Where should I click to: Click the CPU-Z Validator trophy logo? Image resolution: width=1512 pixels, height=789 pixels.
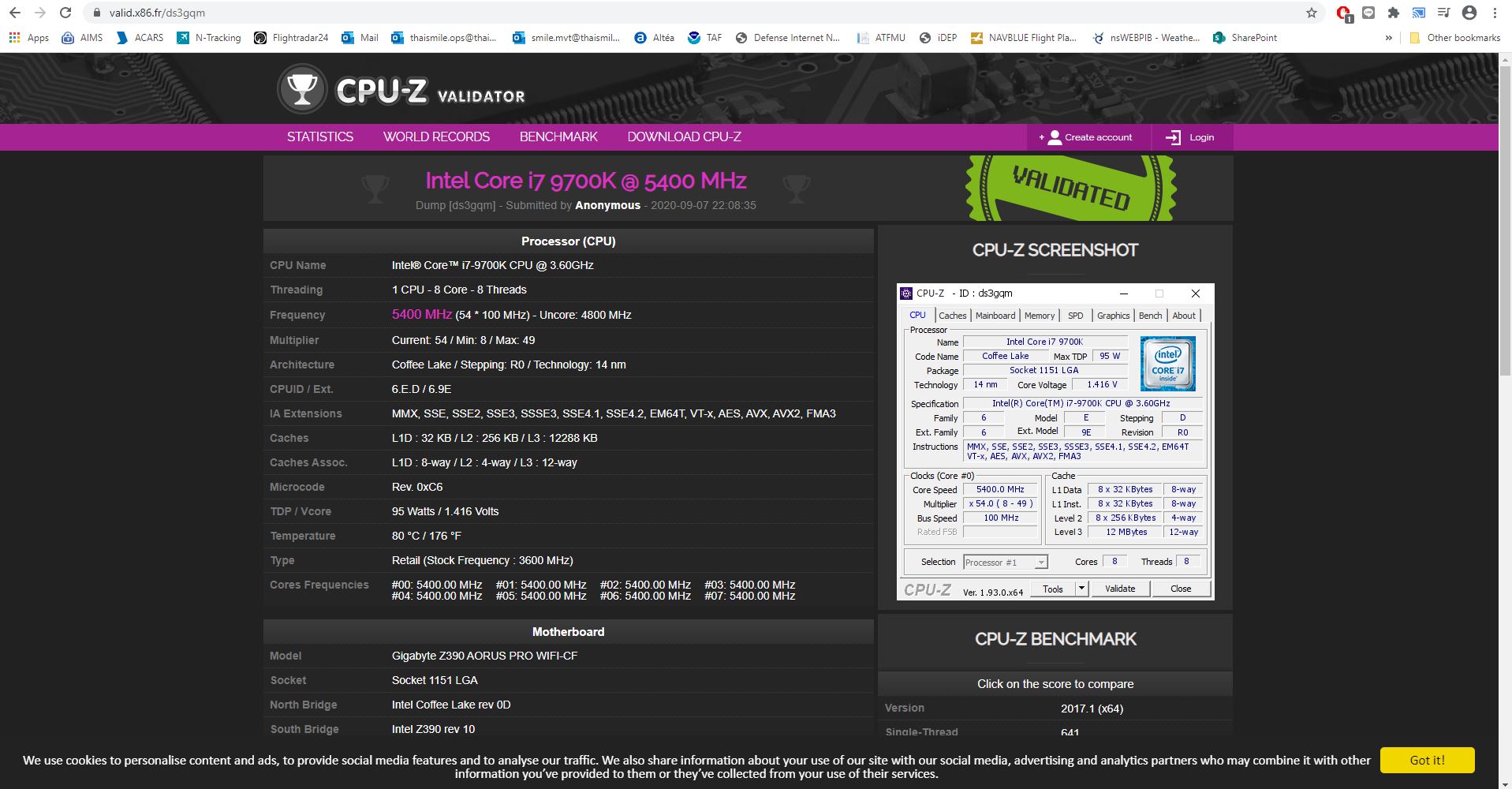click(x=301, y=89)
